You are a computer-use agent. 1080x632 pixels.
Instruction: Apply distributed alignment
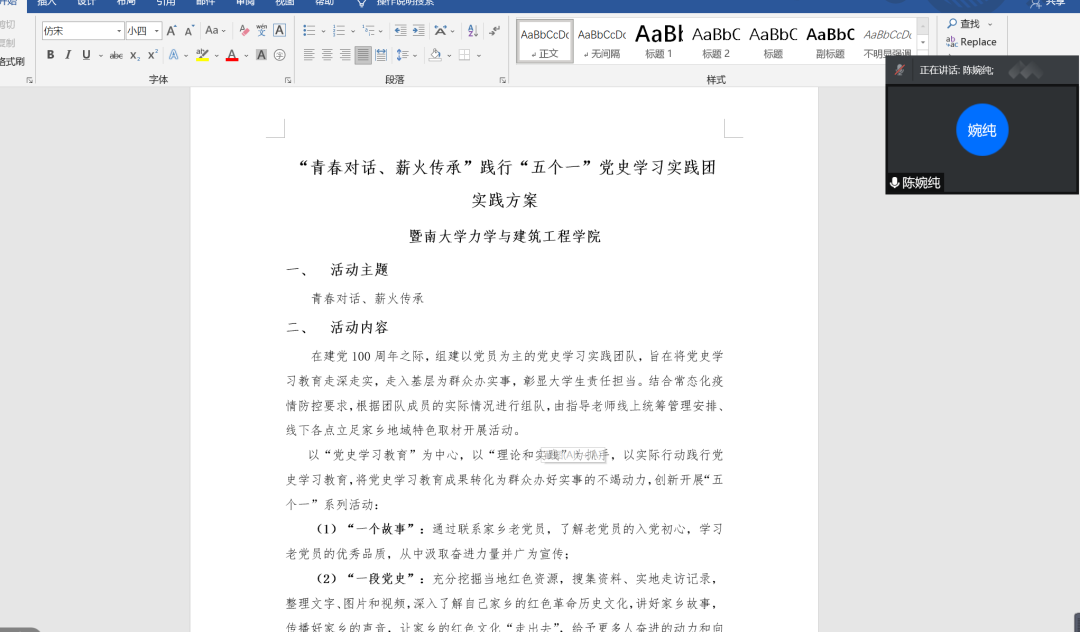(381, 54)
